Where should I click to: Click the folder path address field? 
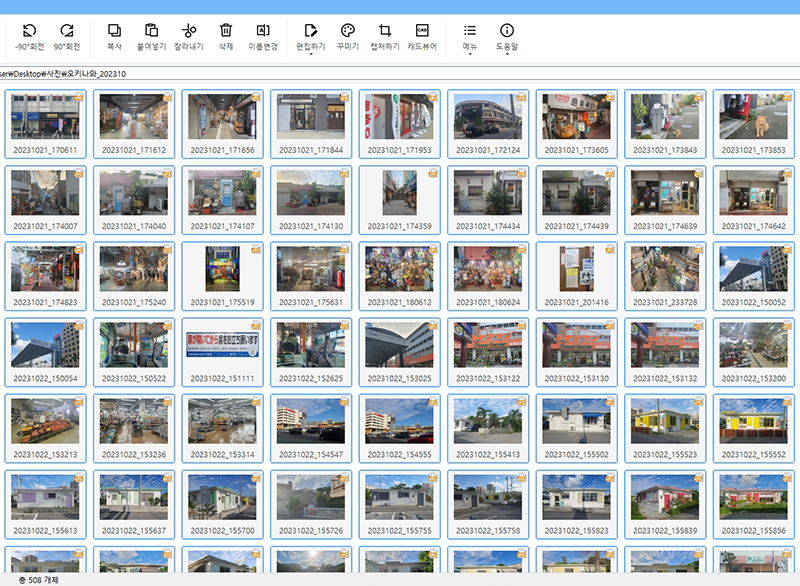[400, 73]
